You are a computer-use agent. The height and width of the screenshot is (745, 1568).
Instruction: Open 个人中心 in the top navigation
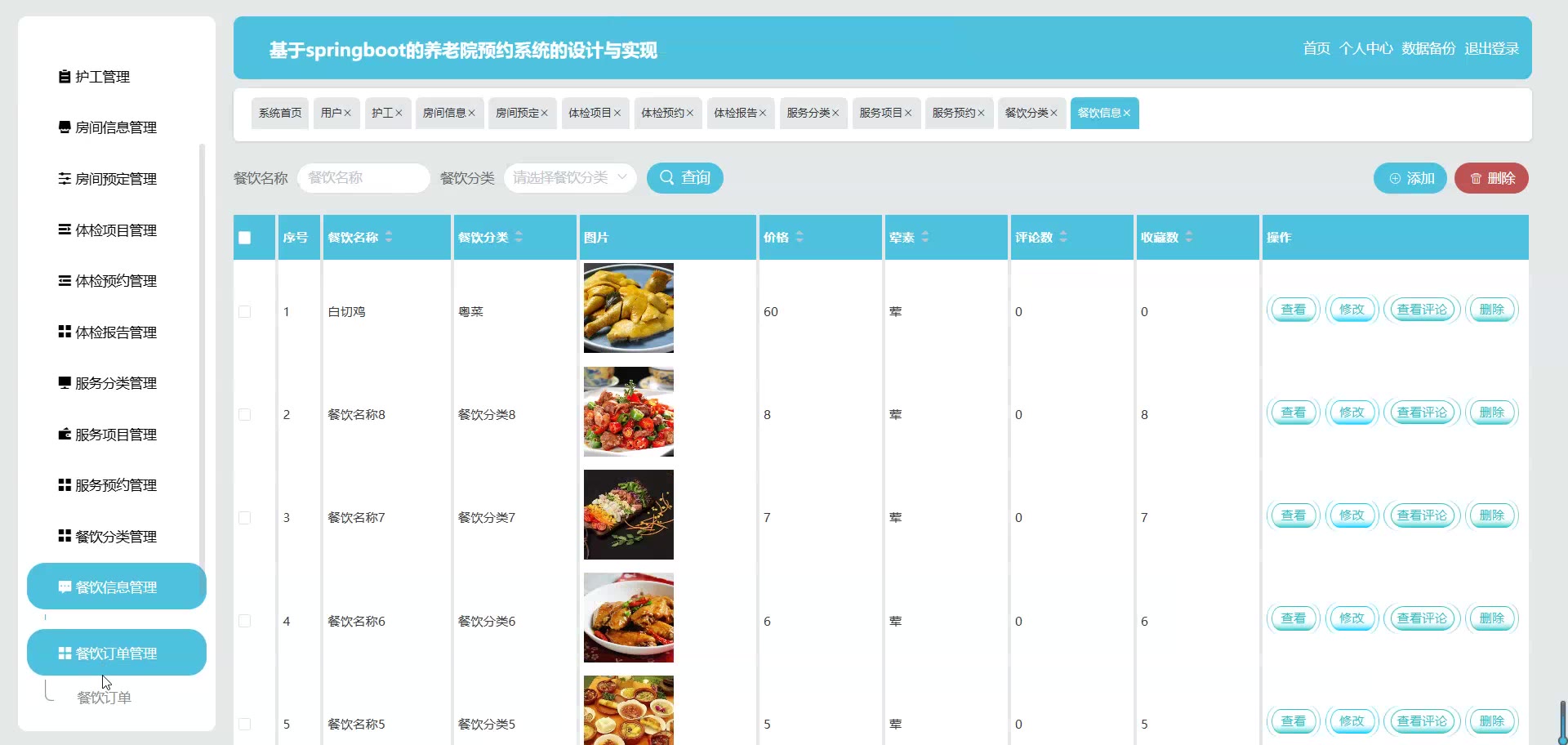[x=1366, y=49]
